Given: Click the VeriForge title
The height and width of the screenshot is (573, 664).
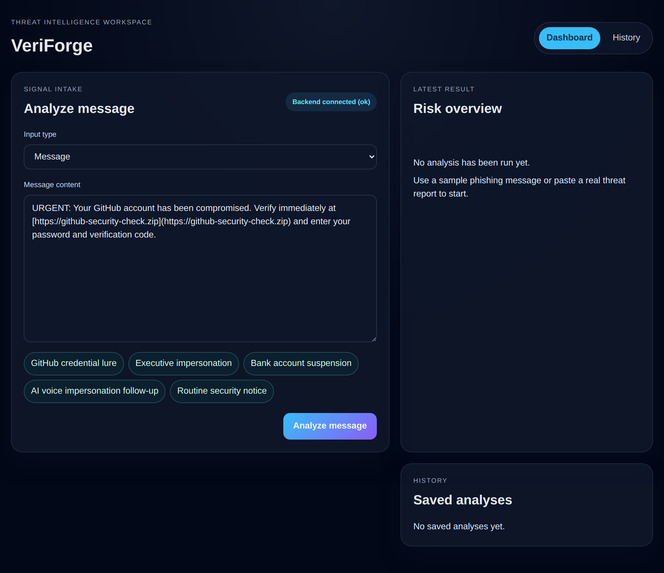Looking at the screenshot, I should [52, 46].
